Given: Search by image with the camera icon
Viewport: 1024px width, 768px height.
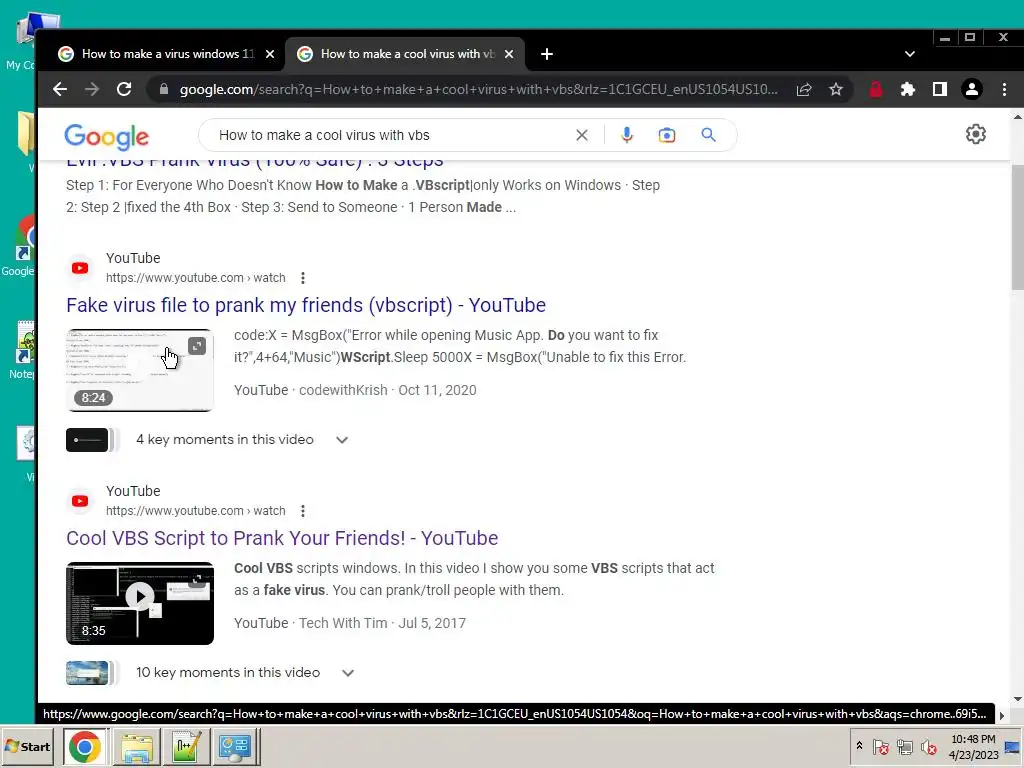Looking at the screenshot, I should (x=667, y=135).
